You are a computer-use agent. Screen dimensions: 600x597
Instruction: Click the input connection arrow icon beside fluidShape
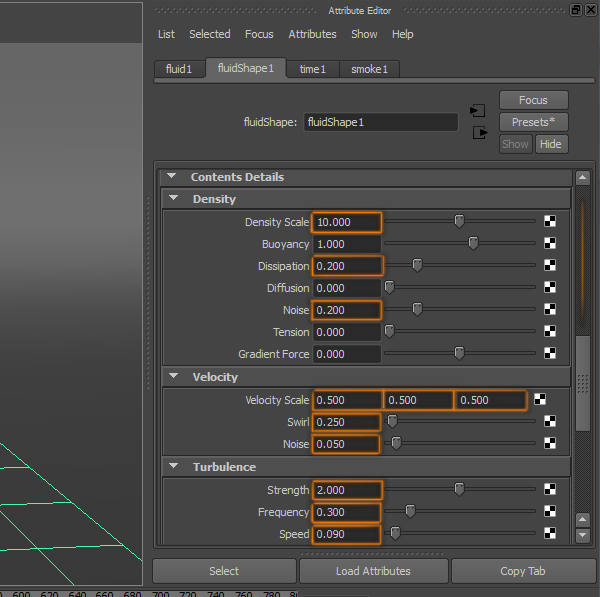point(478,110)
